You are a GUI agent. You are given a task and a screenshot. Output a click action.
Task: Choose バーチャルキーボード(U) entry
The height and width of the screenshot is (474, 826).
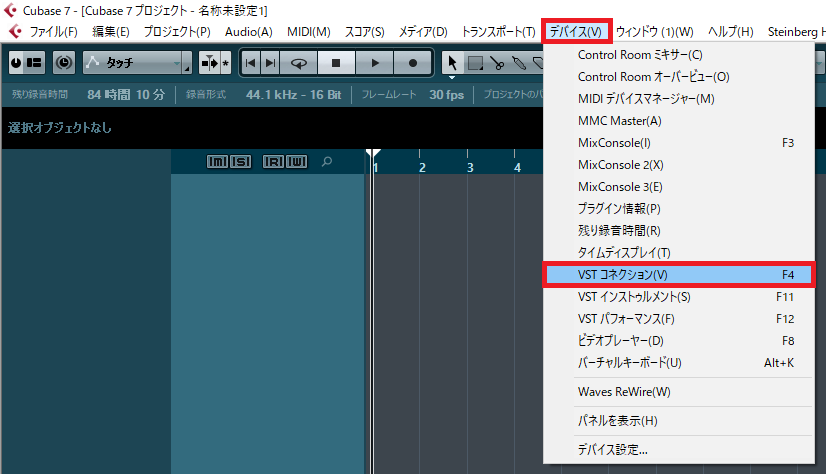[x=679, y=363]
